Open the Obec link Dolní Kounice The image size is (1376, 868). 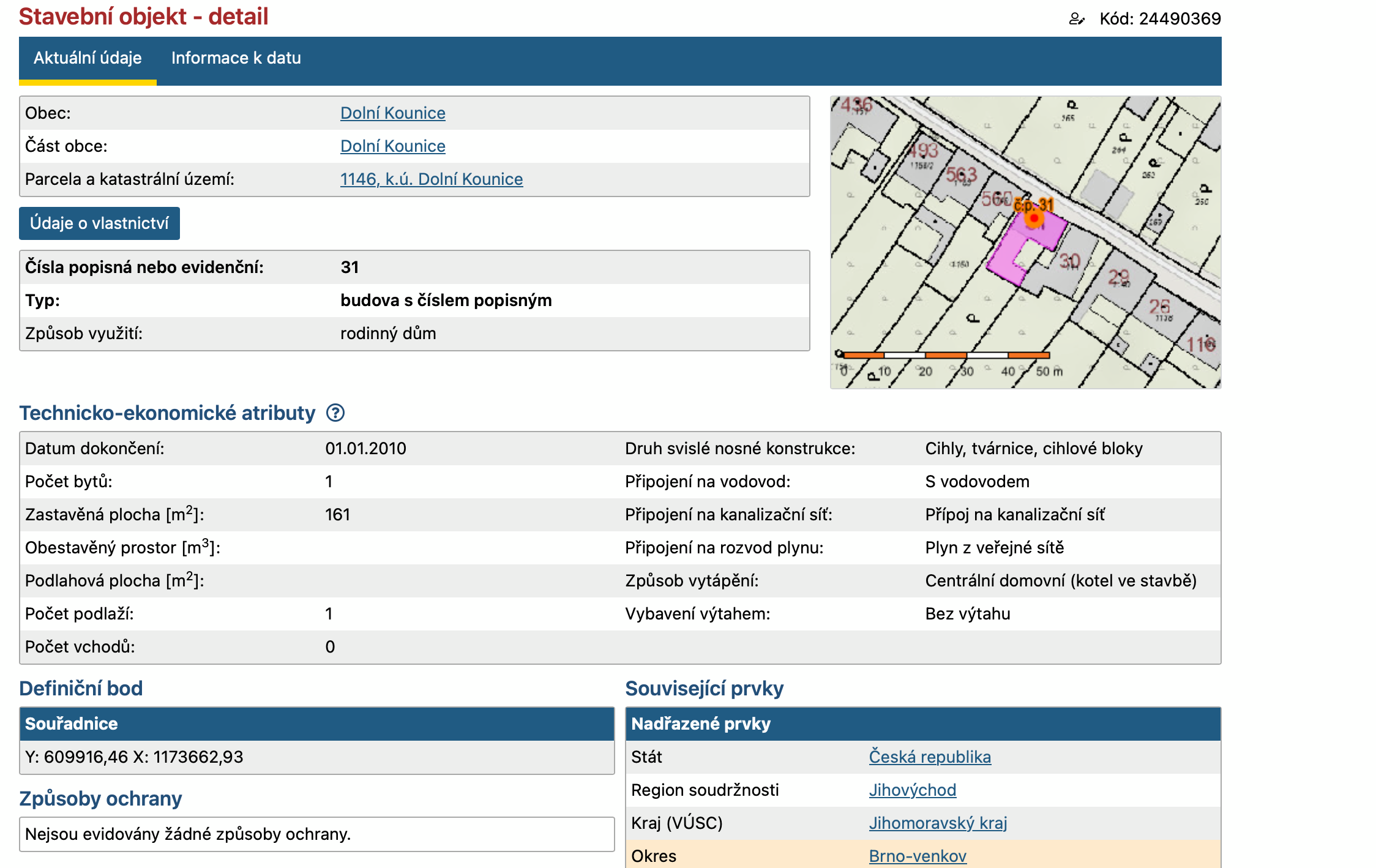392,113
